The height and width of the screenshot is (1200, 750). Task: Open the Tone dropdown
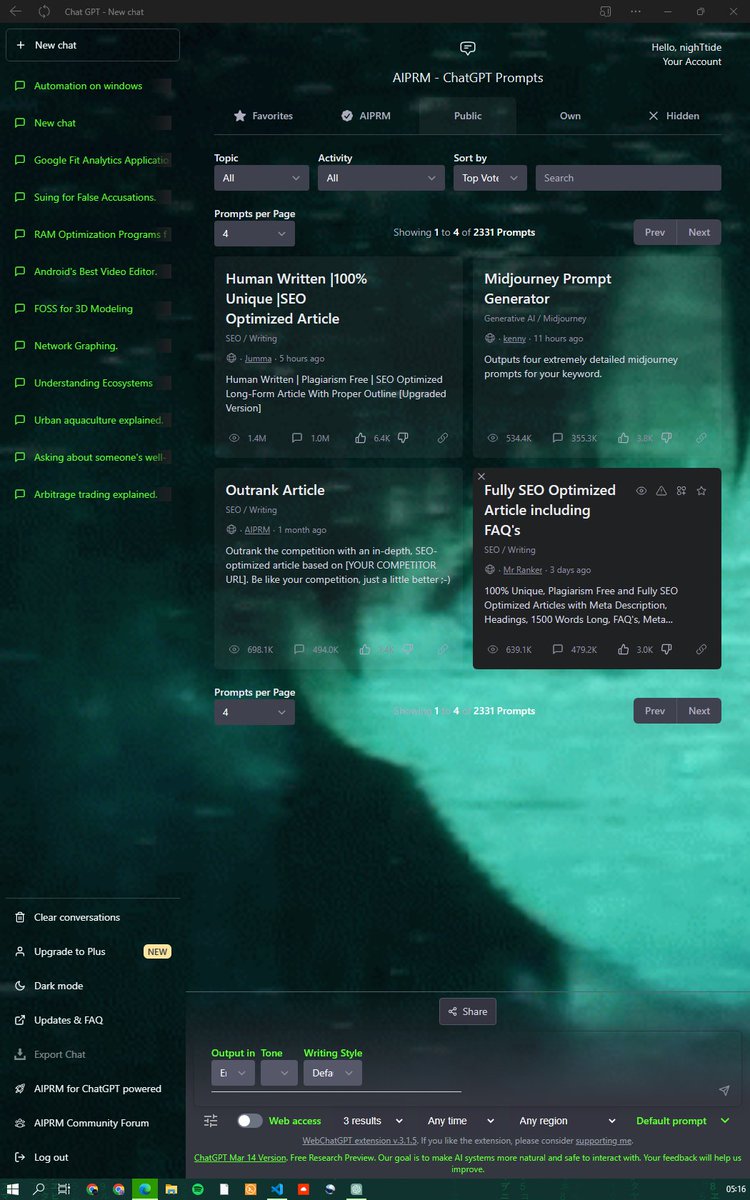click(280, 1073)
